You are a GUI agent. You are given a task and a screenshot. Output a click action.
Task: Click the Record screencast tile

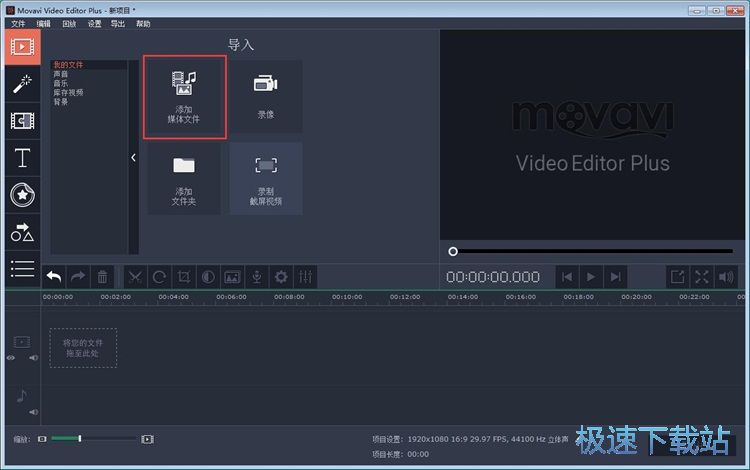click(265, 178)
